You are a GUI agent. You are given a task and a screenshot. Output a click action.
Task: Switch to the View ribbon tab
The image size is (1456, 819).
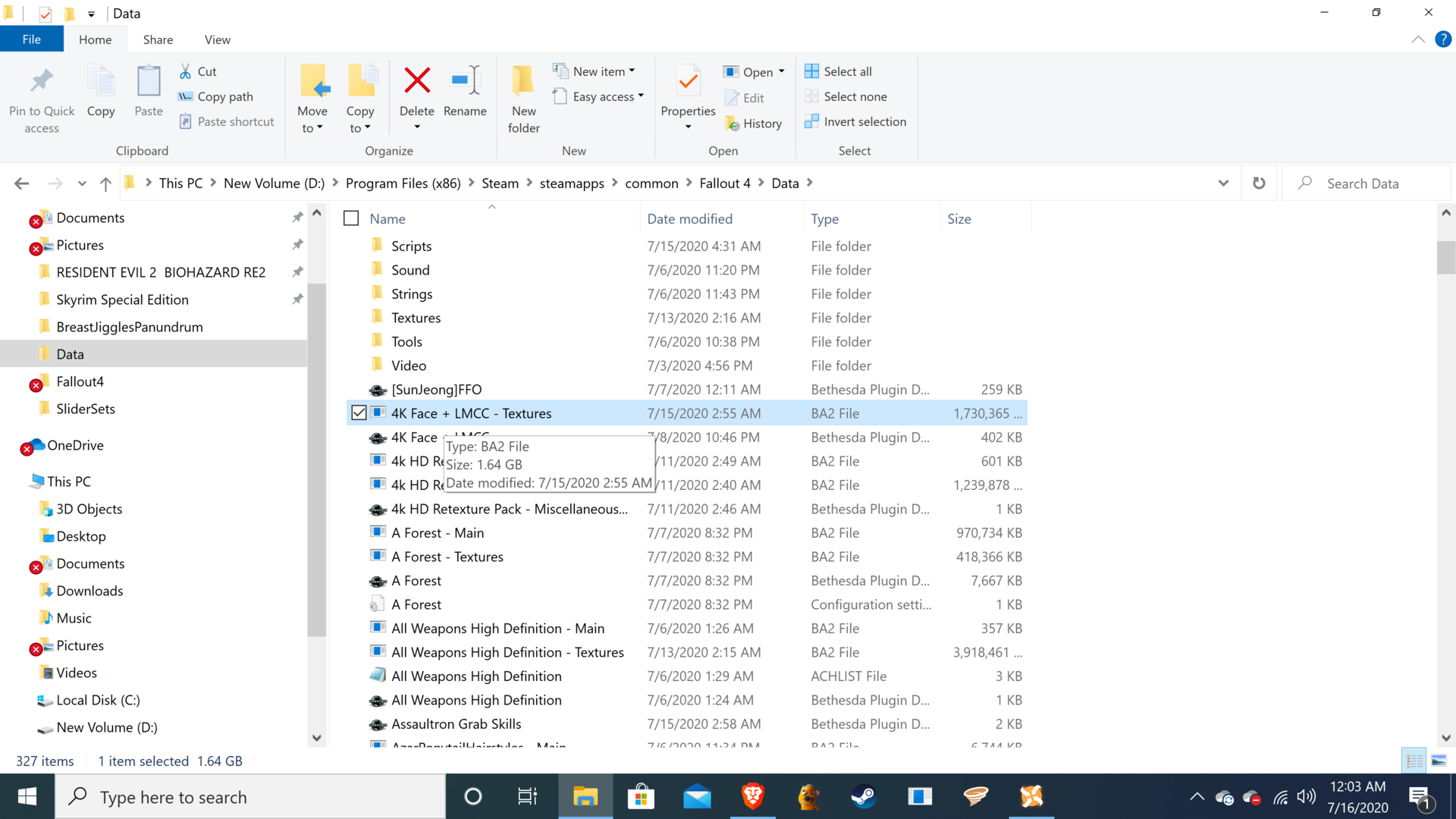click(217, 39)
